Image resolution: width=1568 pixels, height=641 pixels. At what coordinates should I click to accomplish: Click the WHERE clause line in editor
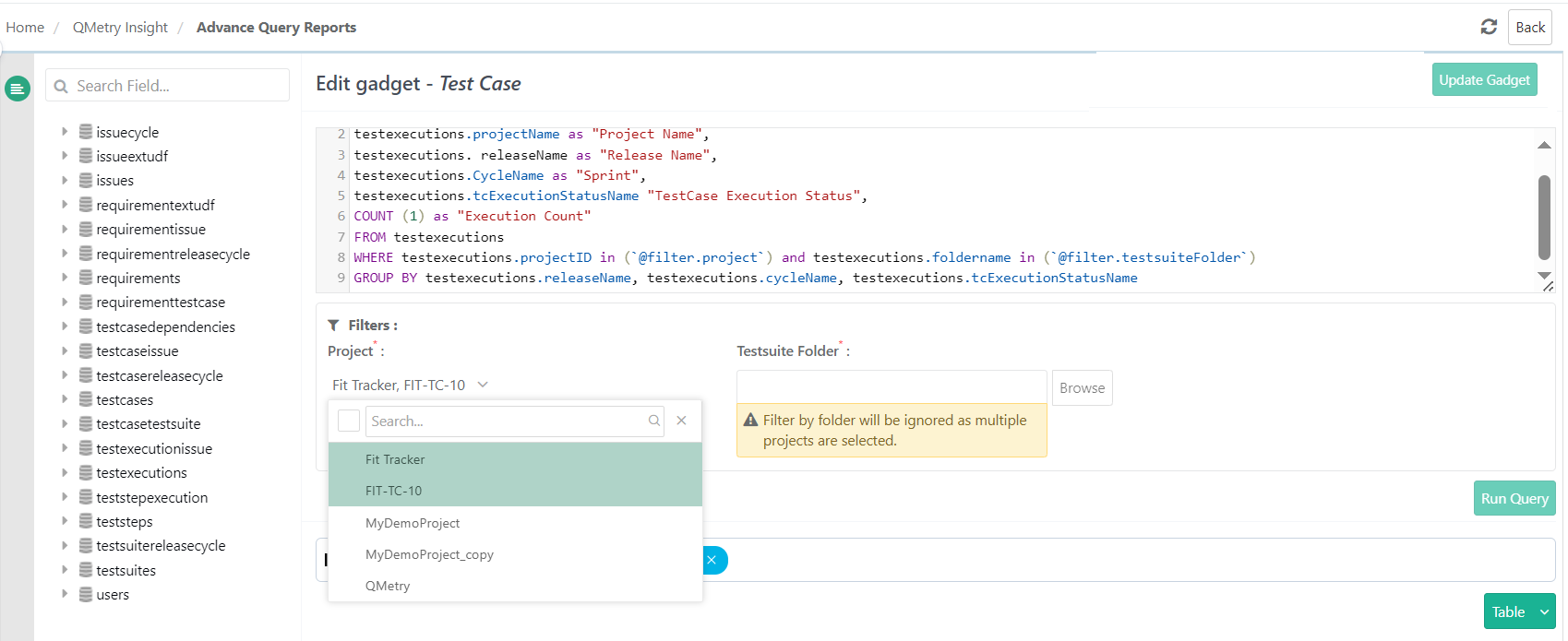point(805,257)
